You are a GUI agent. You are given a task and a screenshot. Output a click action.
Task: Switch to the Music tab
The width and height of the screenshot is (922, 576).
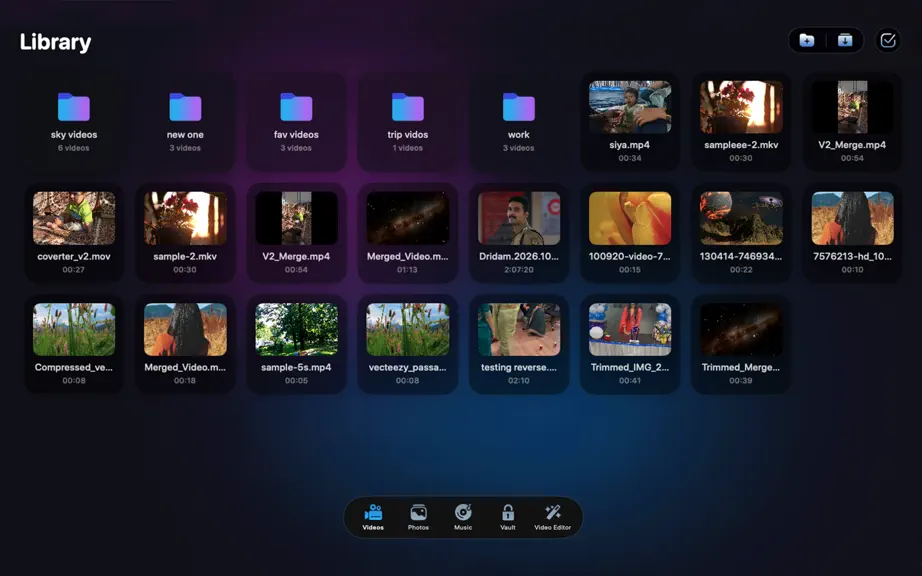tap(463, 517)
